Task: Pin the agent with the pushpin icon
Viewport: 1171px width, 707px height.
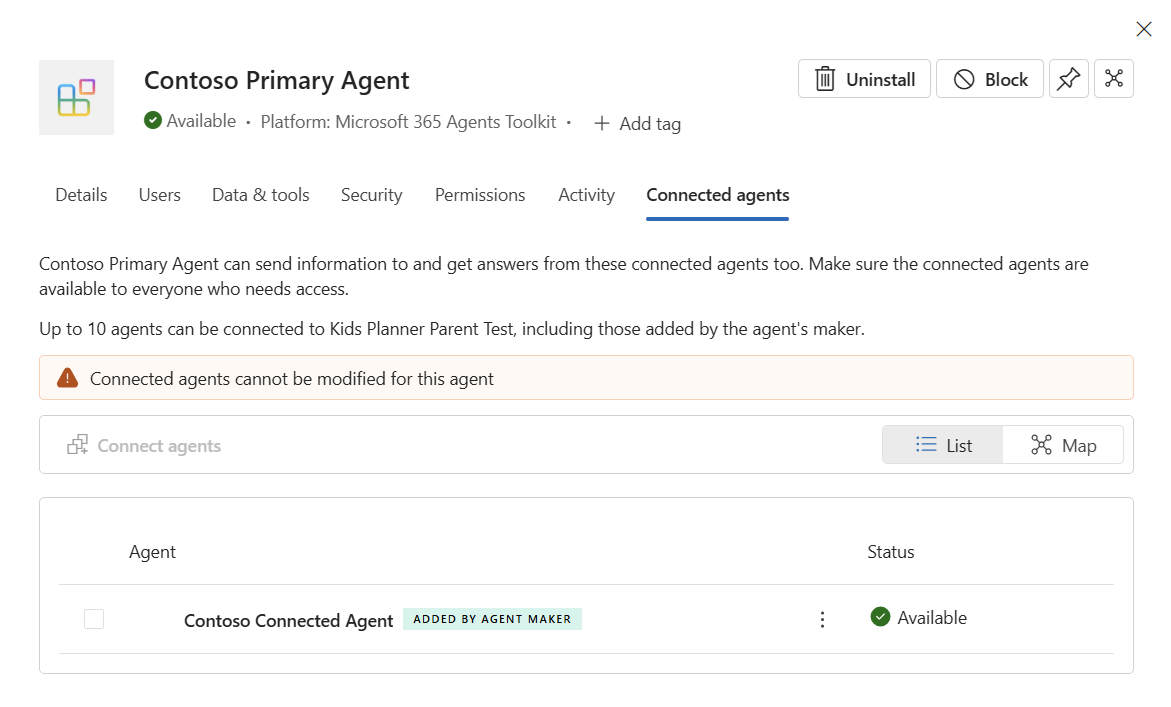Action: (x=1069, y=79)
